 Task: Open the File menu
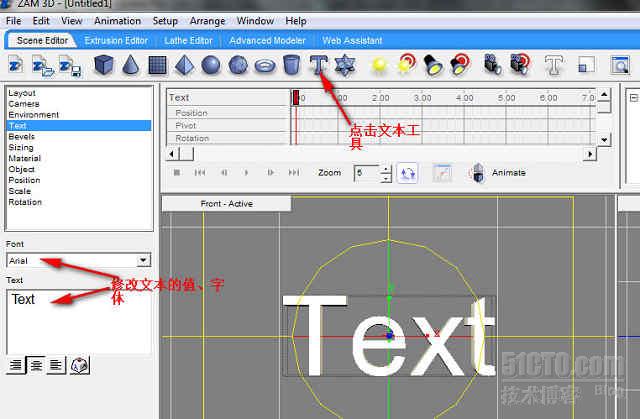tap(13, 21)
